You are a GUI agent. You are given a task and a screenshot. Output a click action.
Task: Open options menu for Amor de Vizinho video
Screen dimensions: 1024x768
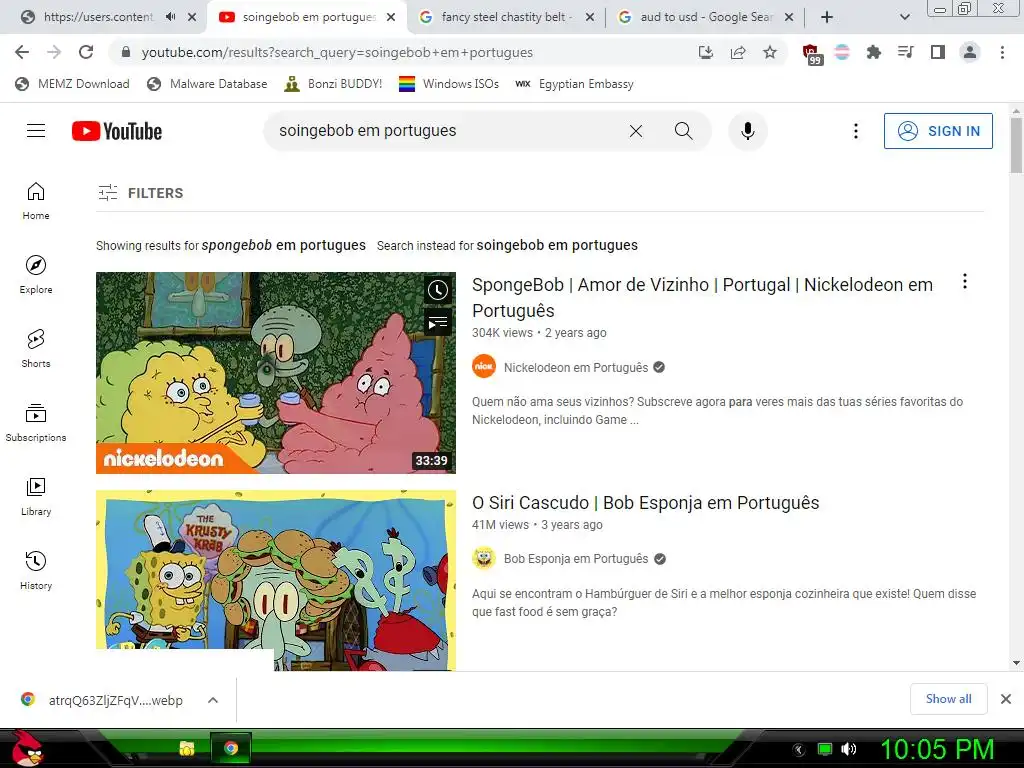(965, 281)
